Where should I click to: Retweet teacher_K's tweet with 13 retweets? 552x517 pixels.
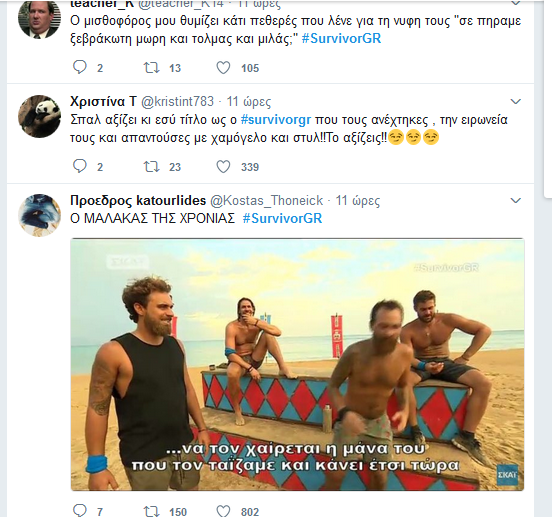pos(151,68)
